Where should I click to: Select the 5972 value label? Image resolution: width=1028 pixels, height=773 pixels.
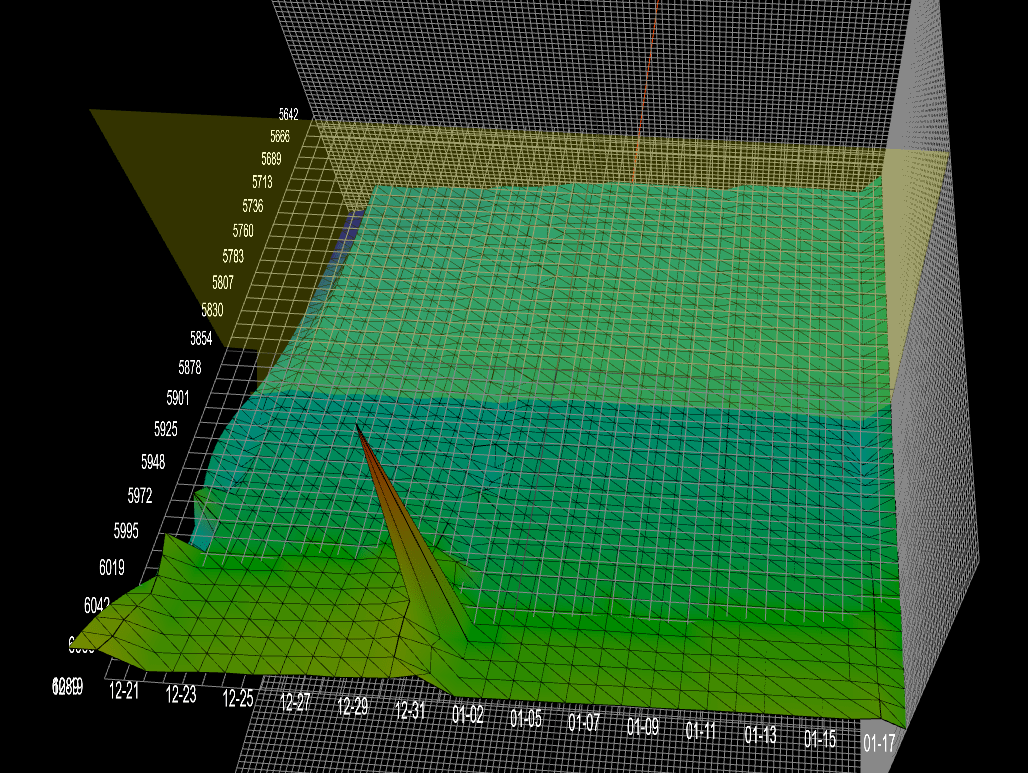coord(140,496)
